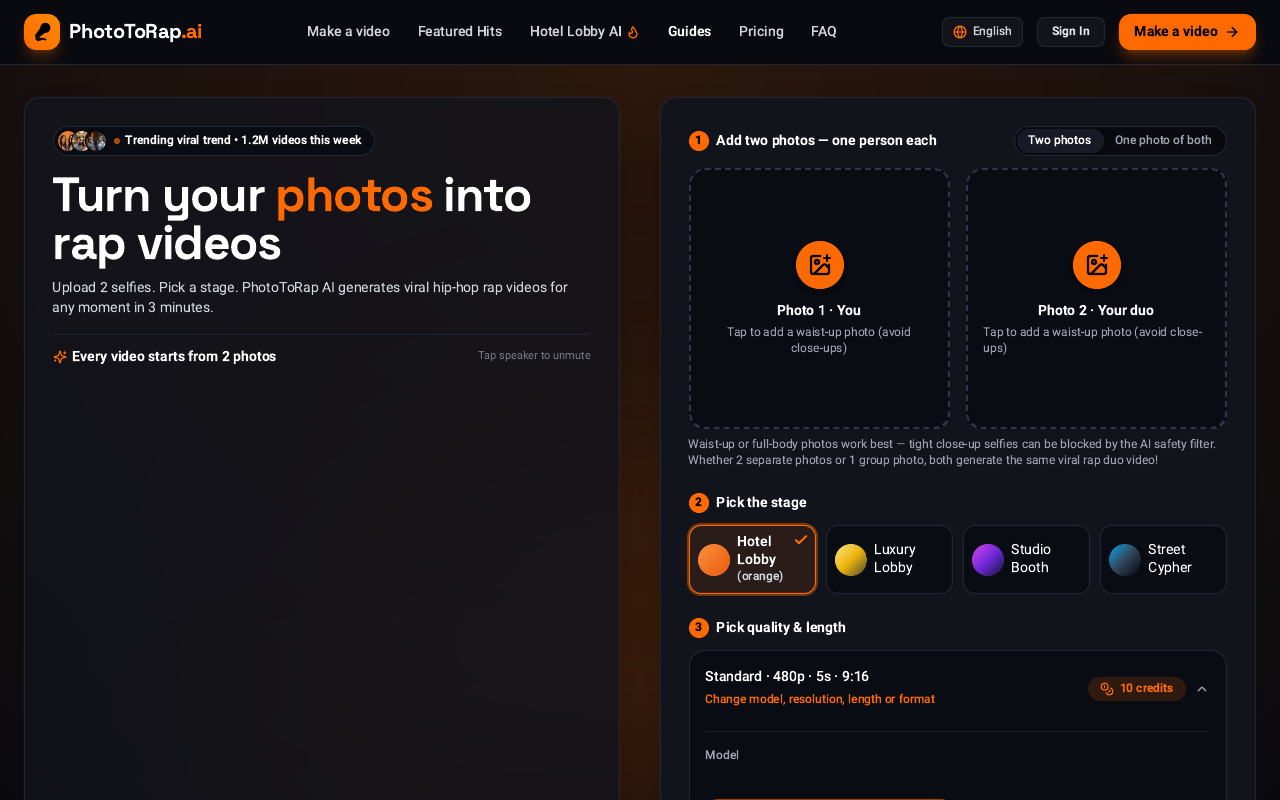
Task: Select the 'Two photos' mode
Action: tap(1060, 141)
